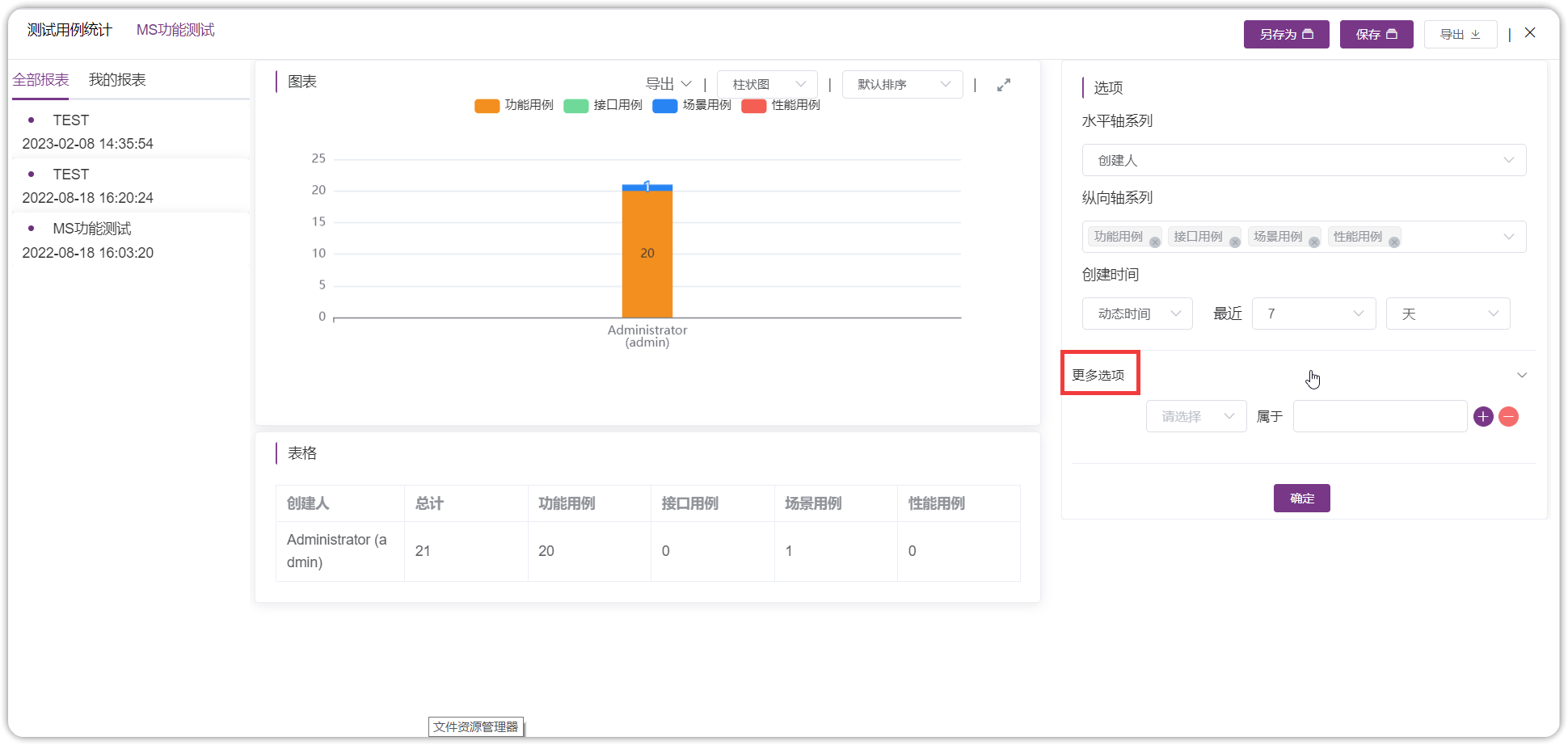Click the 文件资源管理器 tooltip label
1568x745 pixels.
[476, 726]
